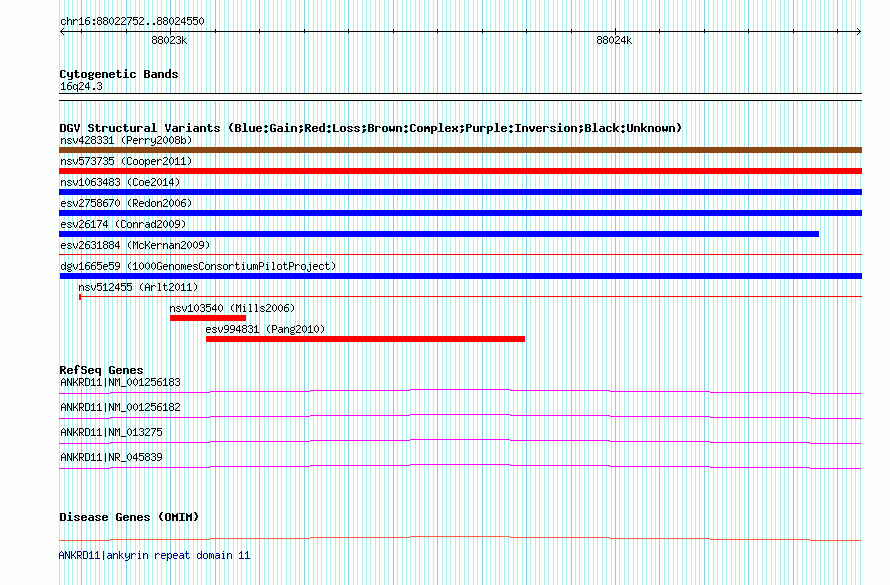This screenshot has height=585, width=890.
Task: Open variant nsv573735 (Cooper2011) label
Action: tap(126, 161)
